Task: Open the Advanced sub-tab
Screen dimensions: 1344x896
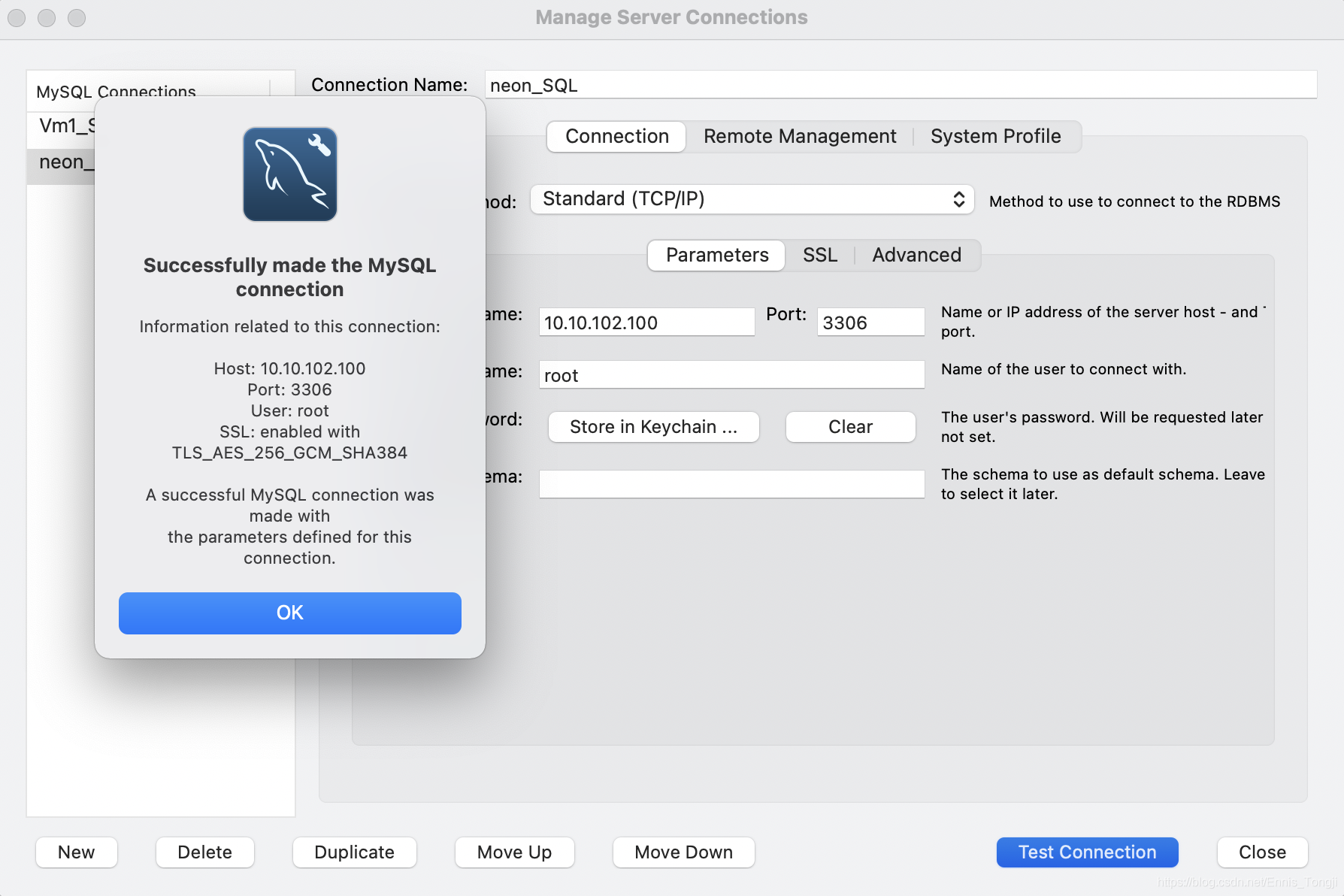Action: [916, 255]
